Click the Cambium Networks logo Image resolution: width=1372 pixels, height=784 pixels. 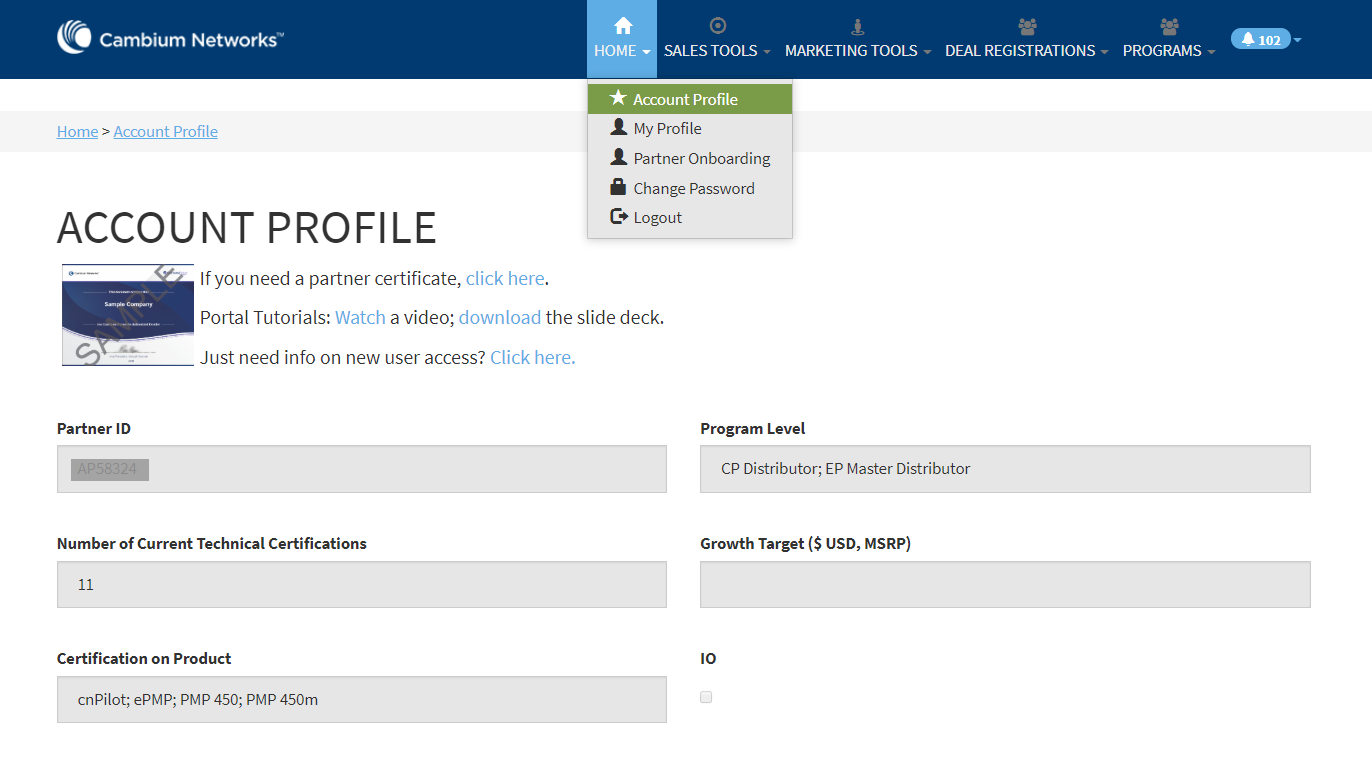(x=171, y=38)
